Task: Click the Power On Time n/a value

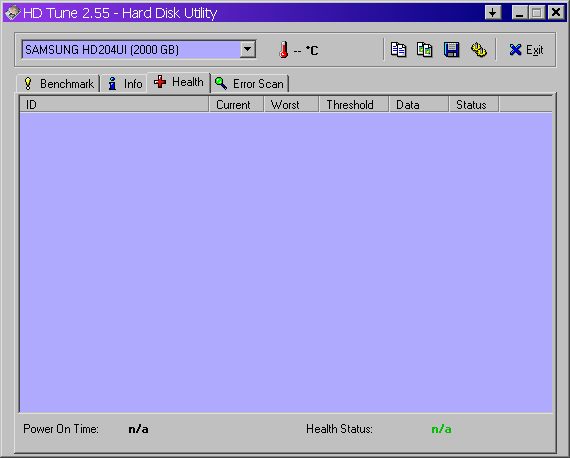Action: pyautogui.click(x=139, y=430)
